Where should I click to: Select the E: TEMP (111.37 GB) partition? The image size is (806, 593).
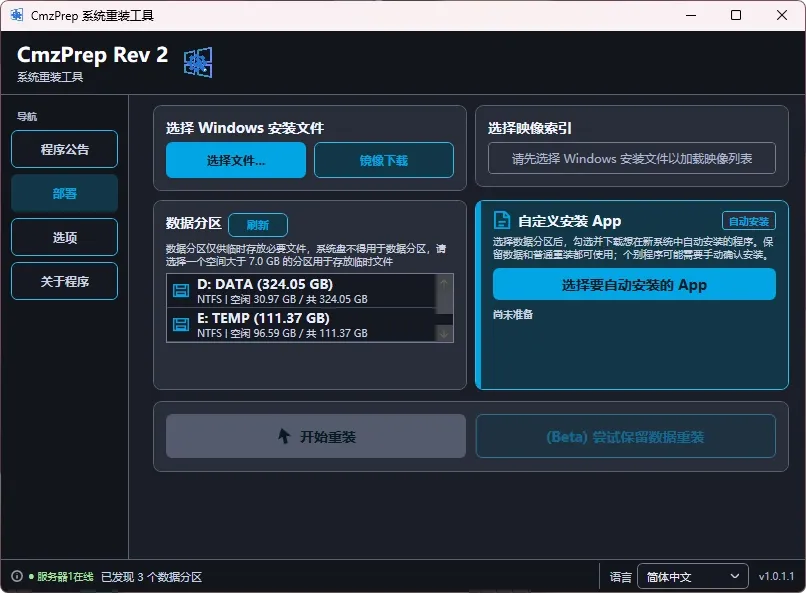pyautogui.click(x=301, y=325)
